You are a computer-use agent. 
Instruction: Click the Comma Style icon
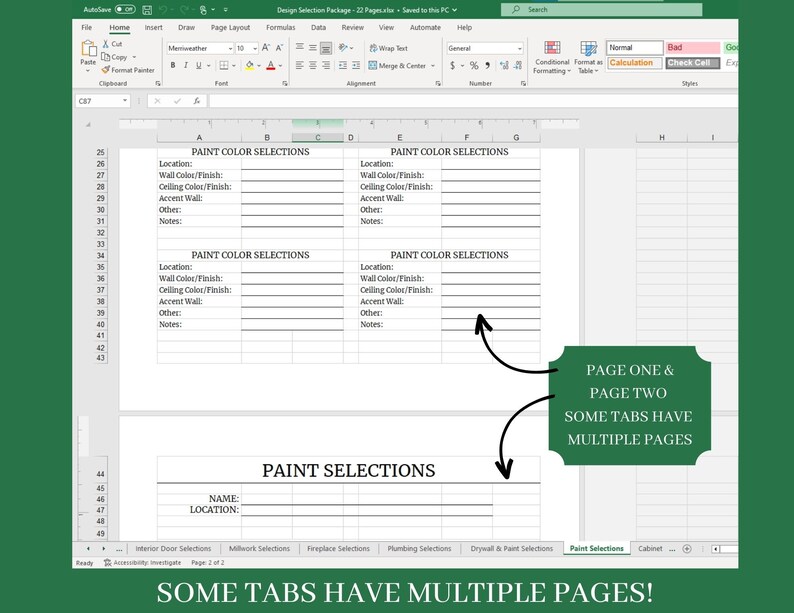click(487, 65)
